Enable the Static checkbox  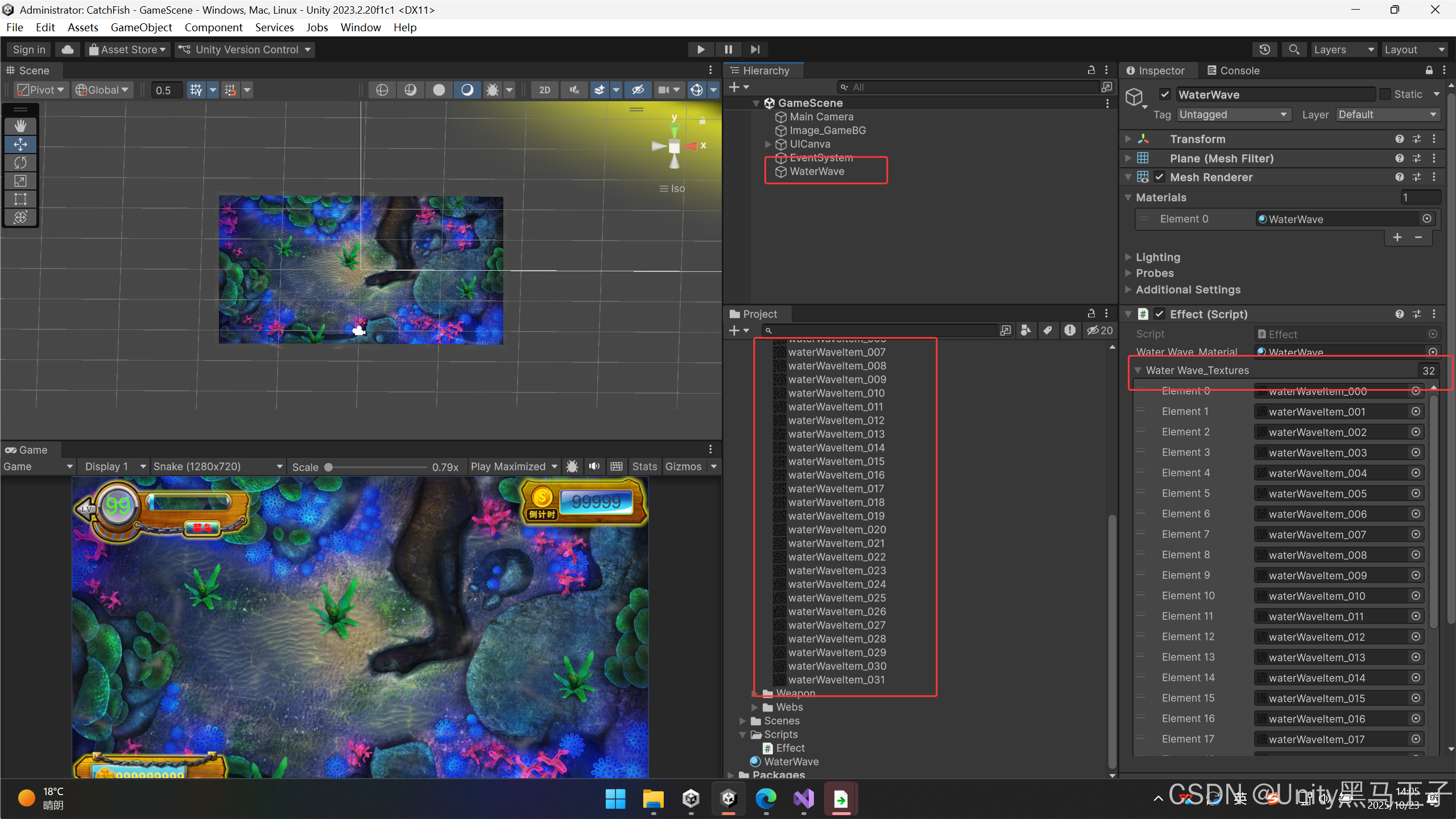pyautogui.click(x=1385, y=94)
